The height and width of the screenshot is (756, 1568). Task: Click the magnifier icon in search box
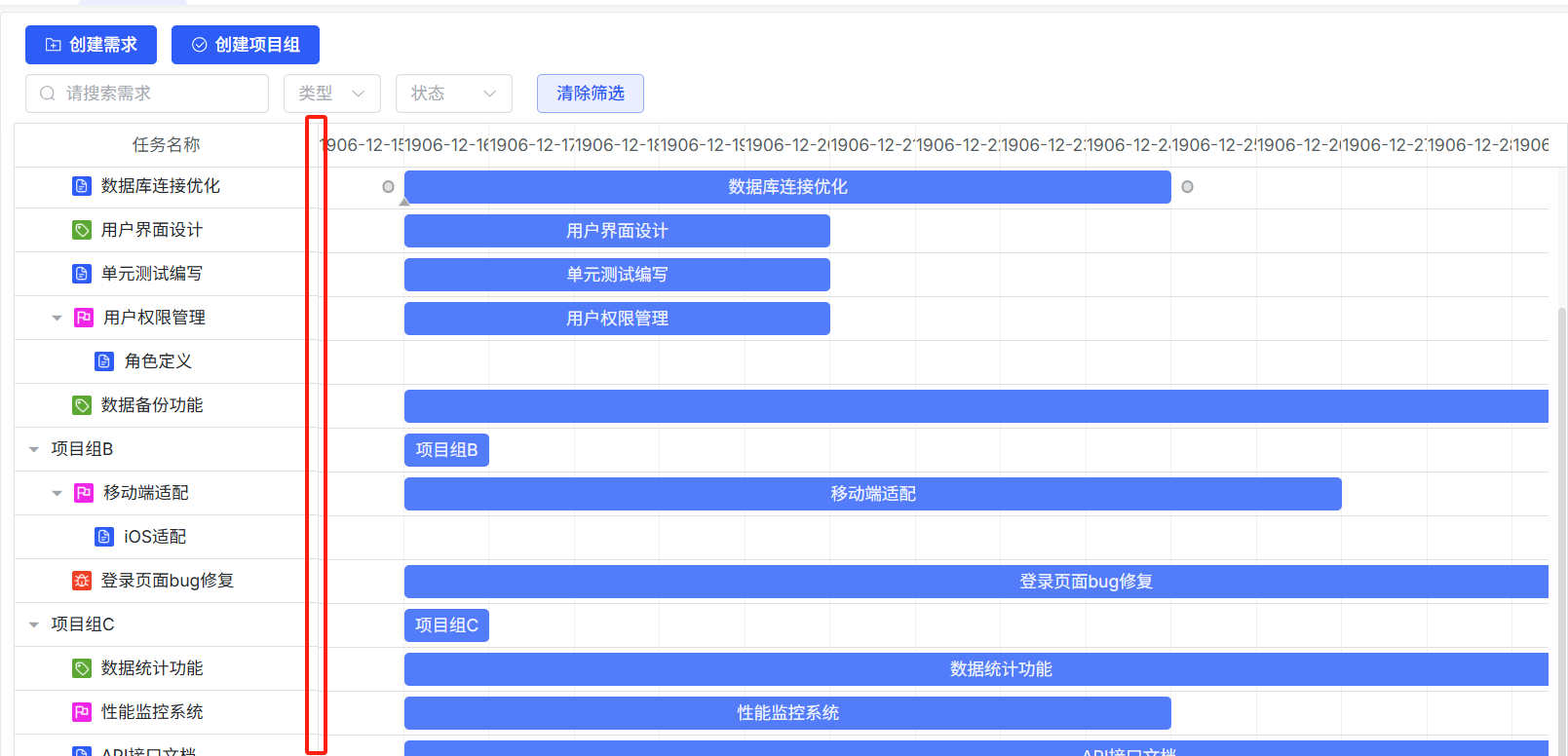click(47, 94)
